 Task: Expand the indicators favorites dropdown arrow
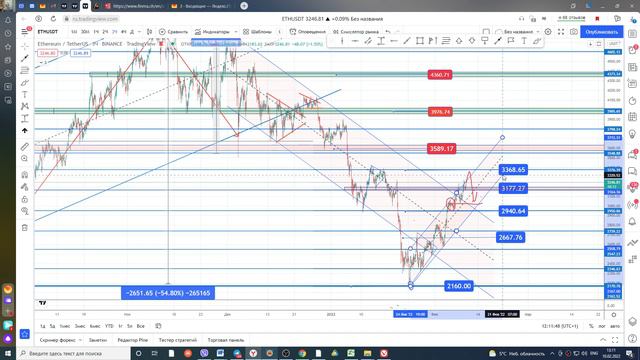pyautogui.click(x=236, y=32)
